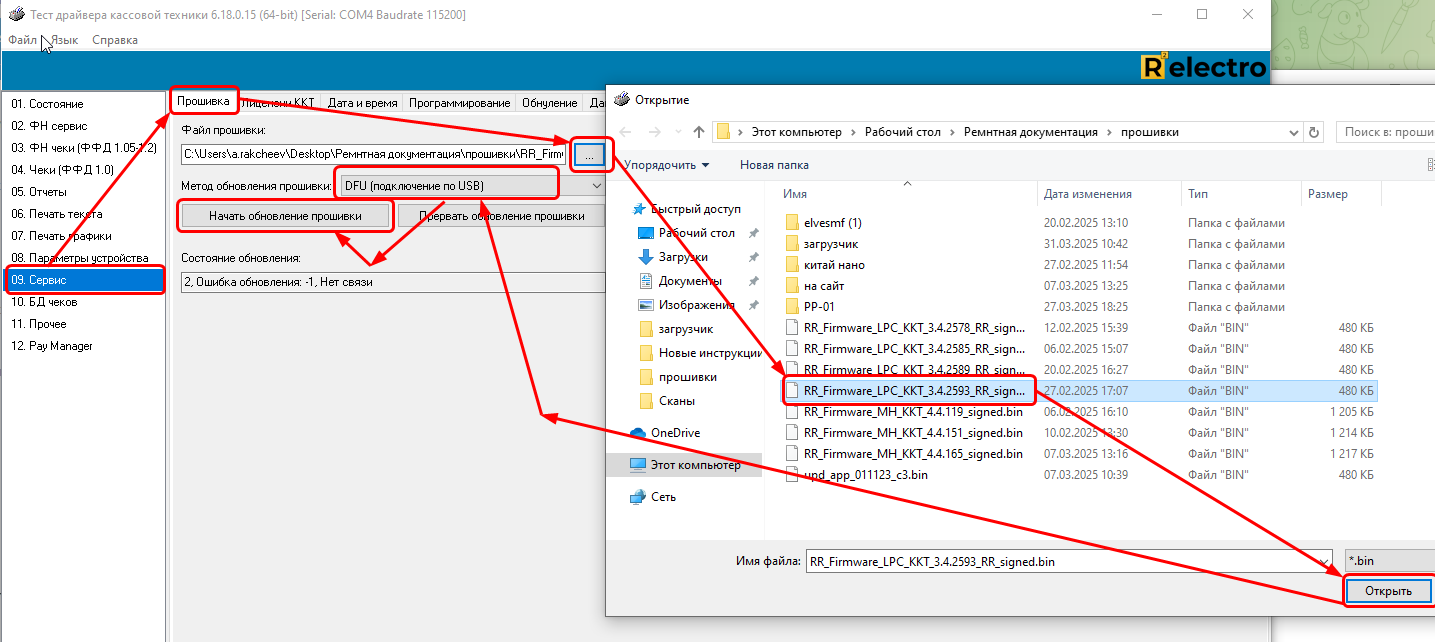Open the Упорядочить dropdown menu
1435x642 pixels.
click(666, 165)
